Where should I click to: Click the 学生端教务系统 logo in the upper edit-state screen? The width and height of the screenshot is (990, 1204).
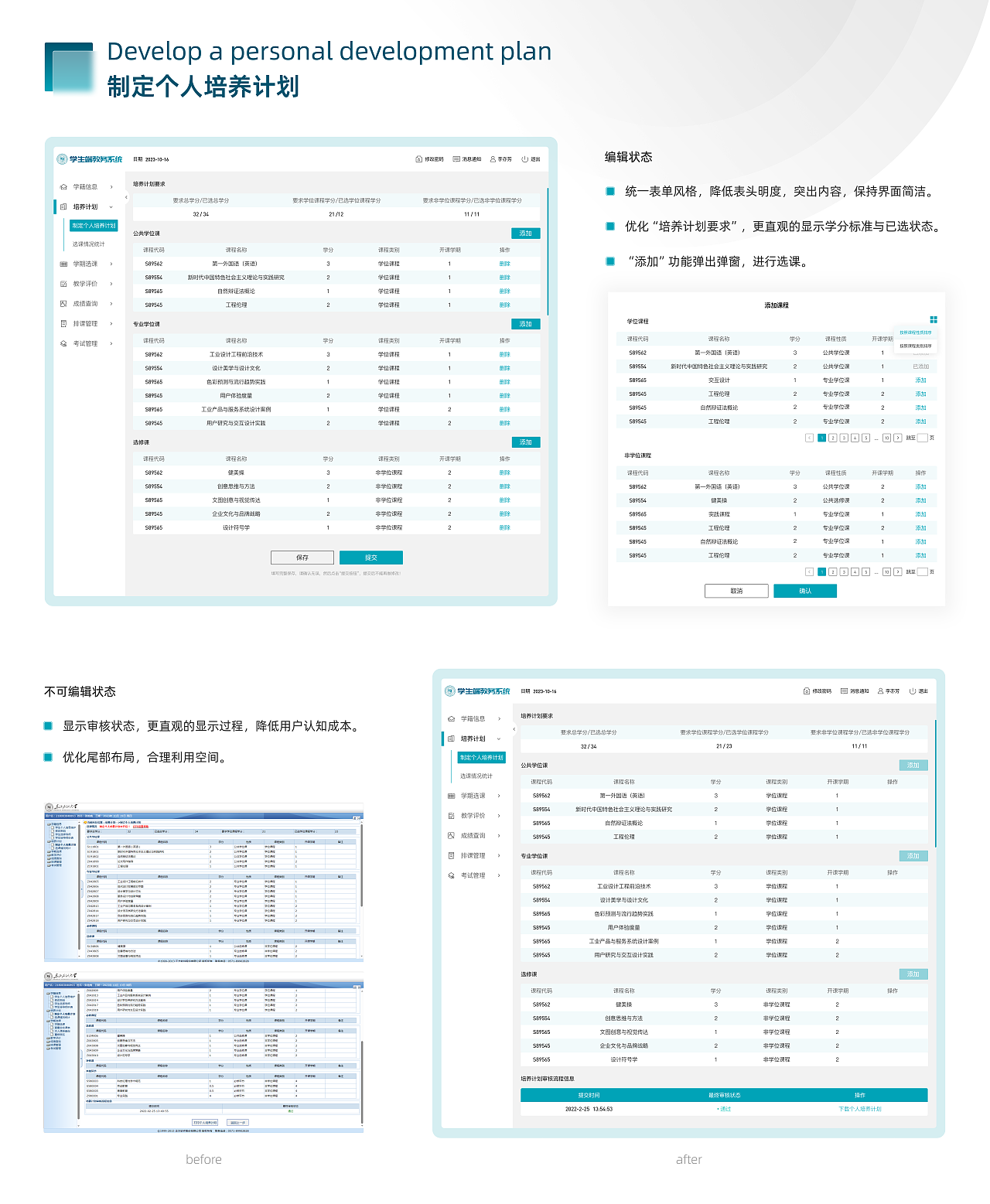[90, 159]
